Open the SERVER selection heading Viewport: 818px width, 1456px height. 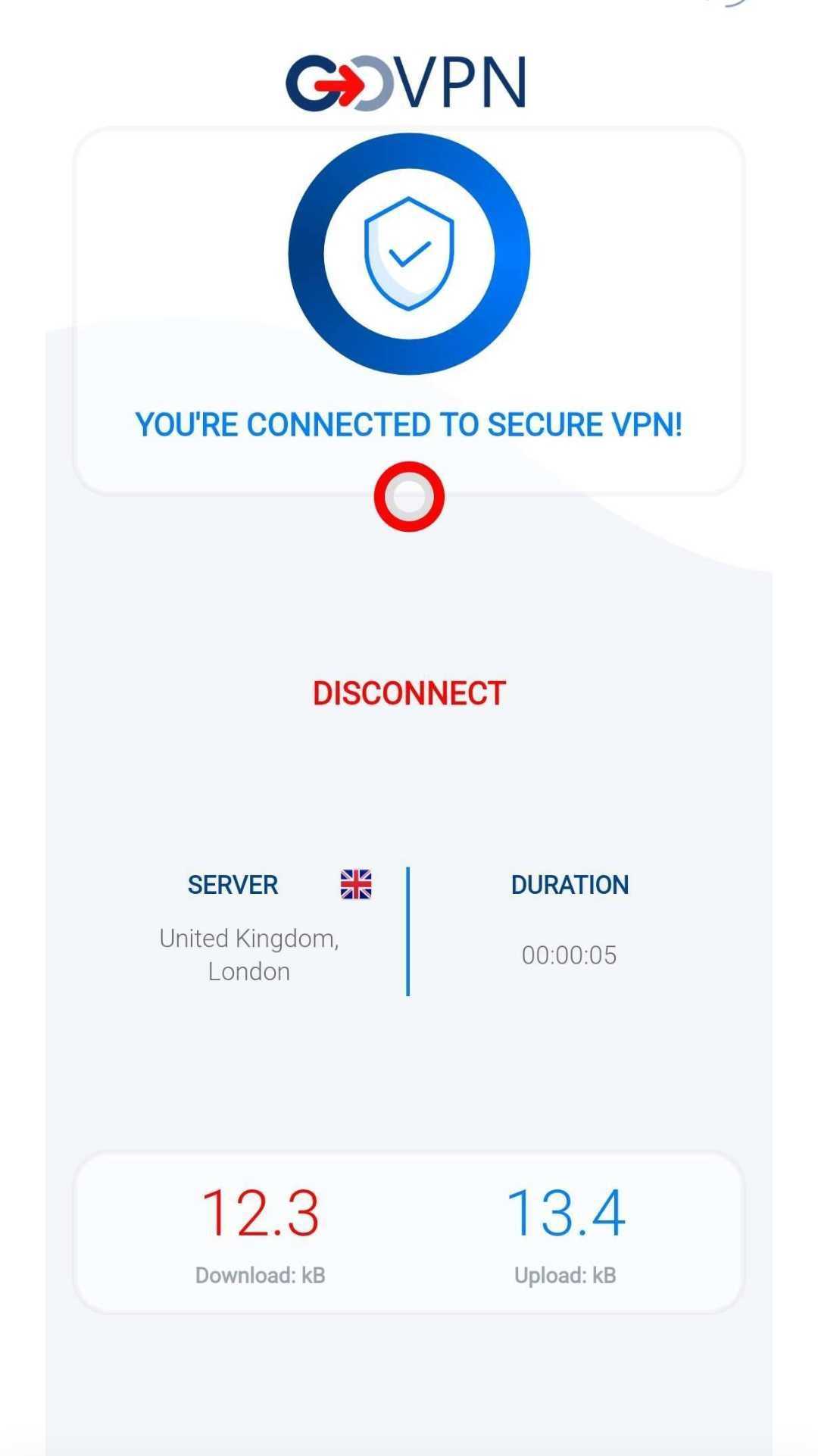point(233,885)
